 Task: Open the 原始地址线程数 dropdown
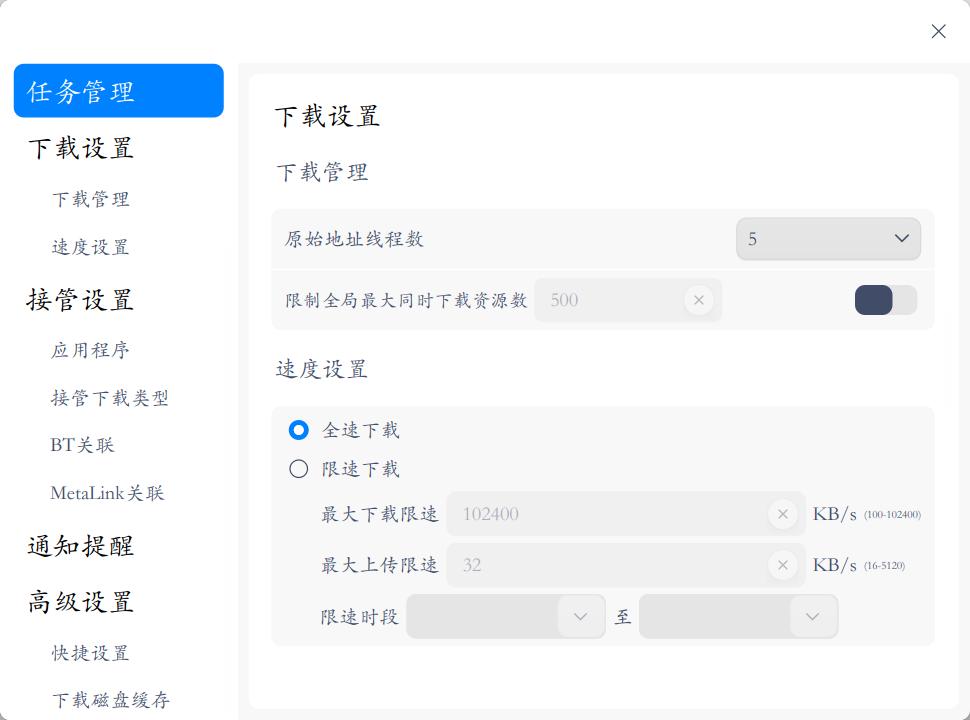tap(828, 239)
